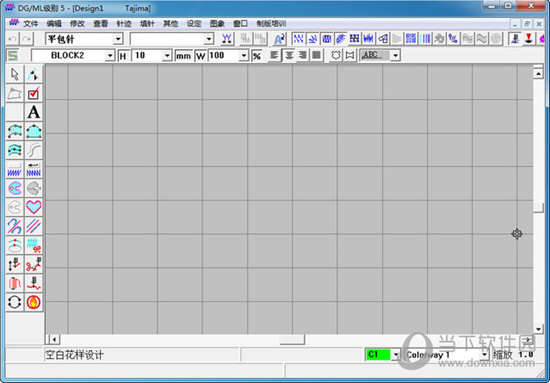Screen dimensions: 550x383
Task: Select the curved satin column tool with arch shape
Action: 15,131
